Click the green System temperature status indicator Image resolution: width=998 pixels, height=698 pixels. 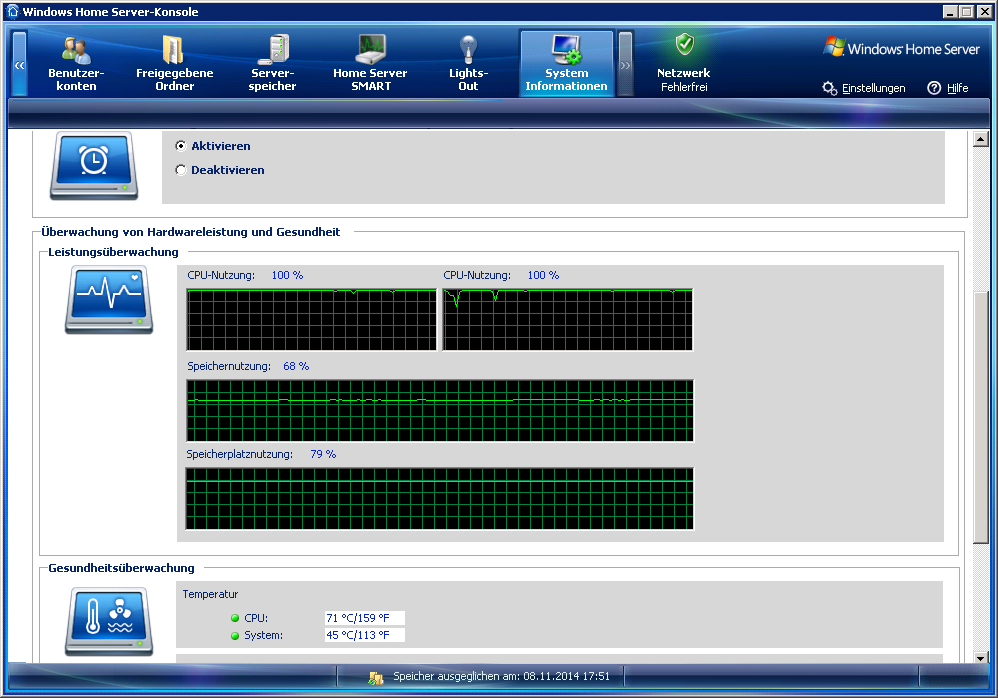pos(235,636)
